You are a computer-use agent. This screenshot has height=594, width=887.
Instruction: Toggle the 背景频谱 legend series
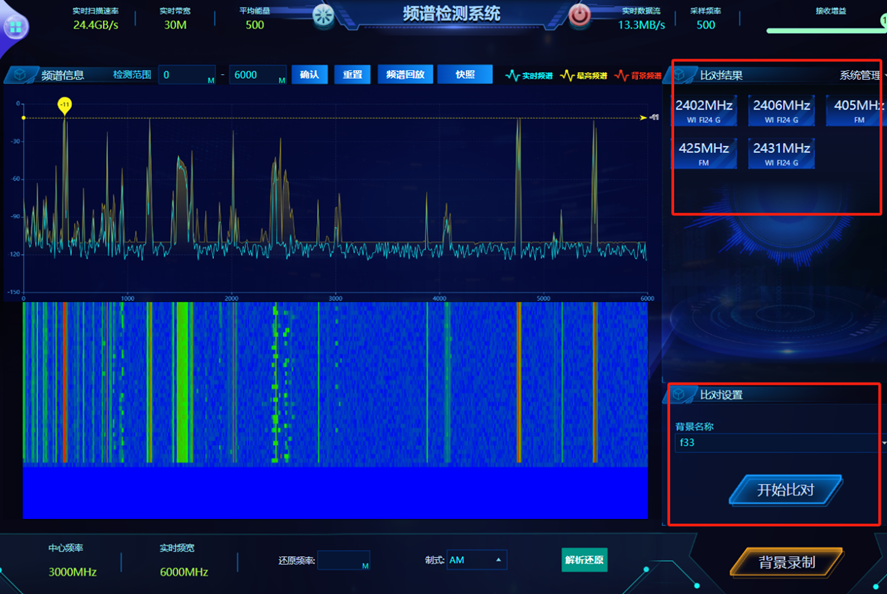tap(638, 75)
